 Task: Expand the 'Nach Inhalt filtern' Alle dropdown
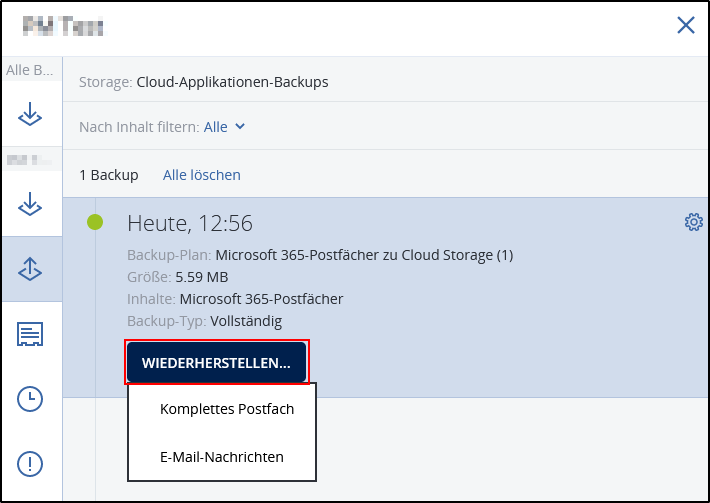coord(225,127)
